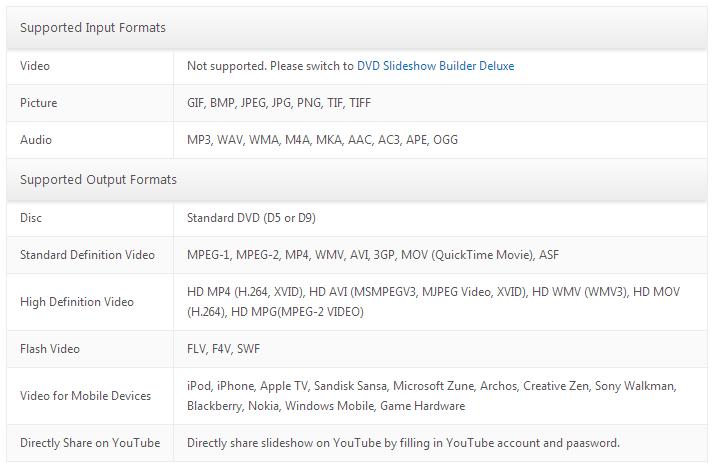
Task: Click the YouTube account sharing description text
Action: [x=403, y=443]
